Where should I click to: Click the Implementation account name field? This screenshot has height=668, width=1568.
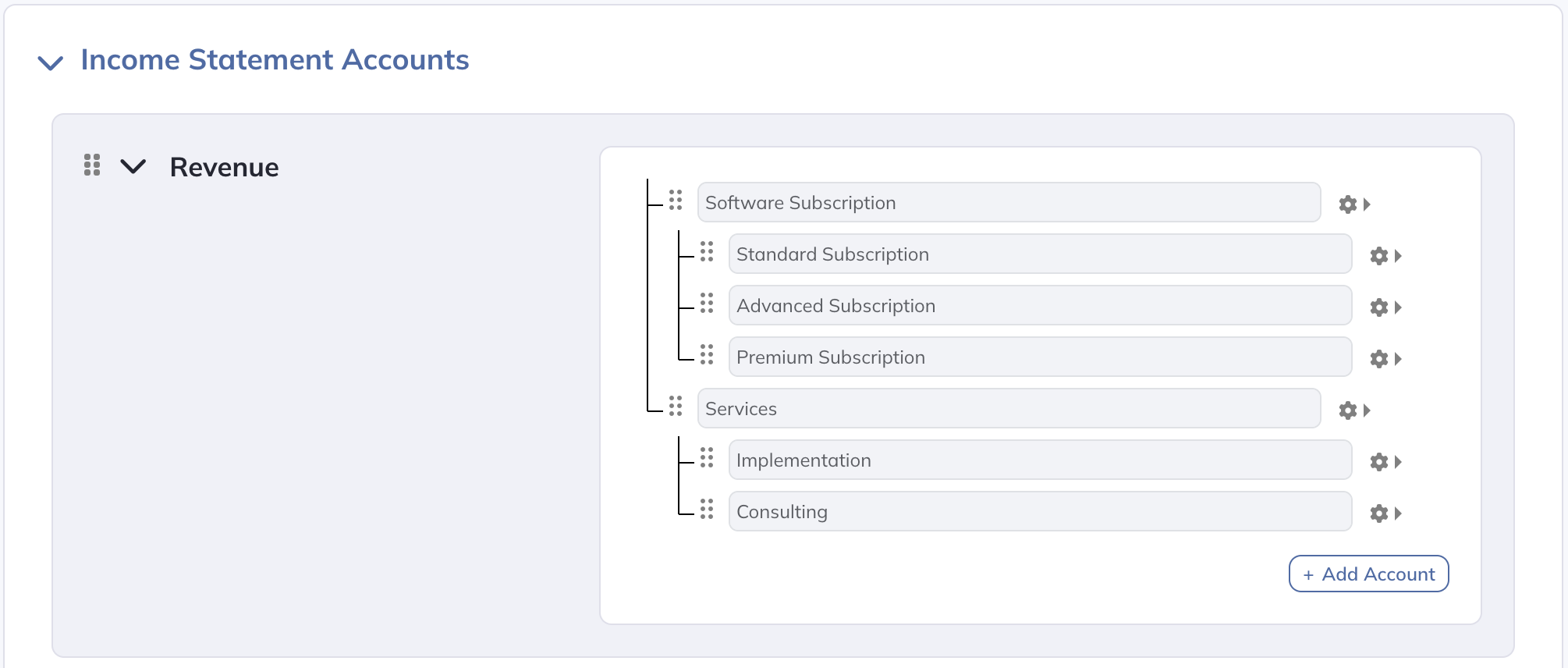(1039, 460)
